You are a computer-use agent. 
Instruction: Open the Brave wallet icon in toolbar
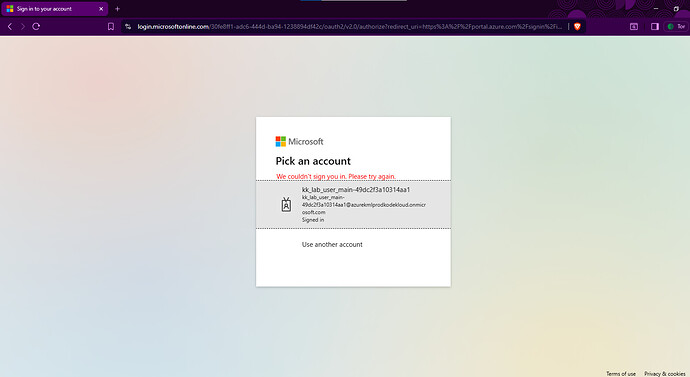pos(634,26)
